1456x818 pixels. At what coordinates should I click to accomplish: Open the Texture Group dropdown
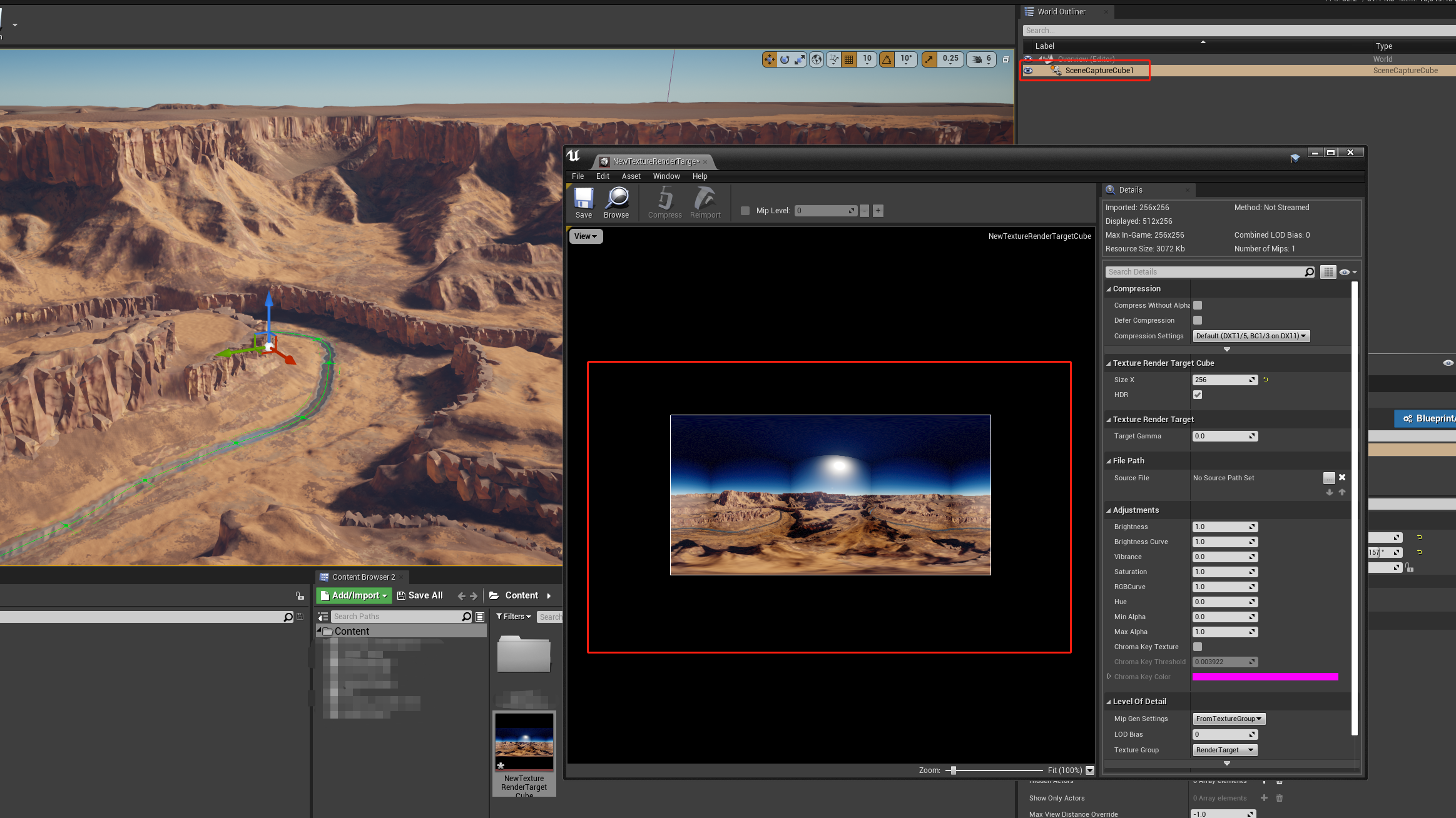tap(1224, 750)
